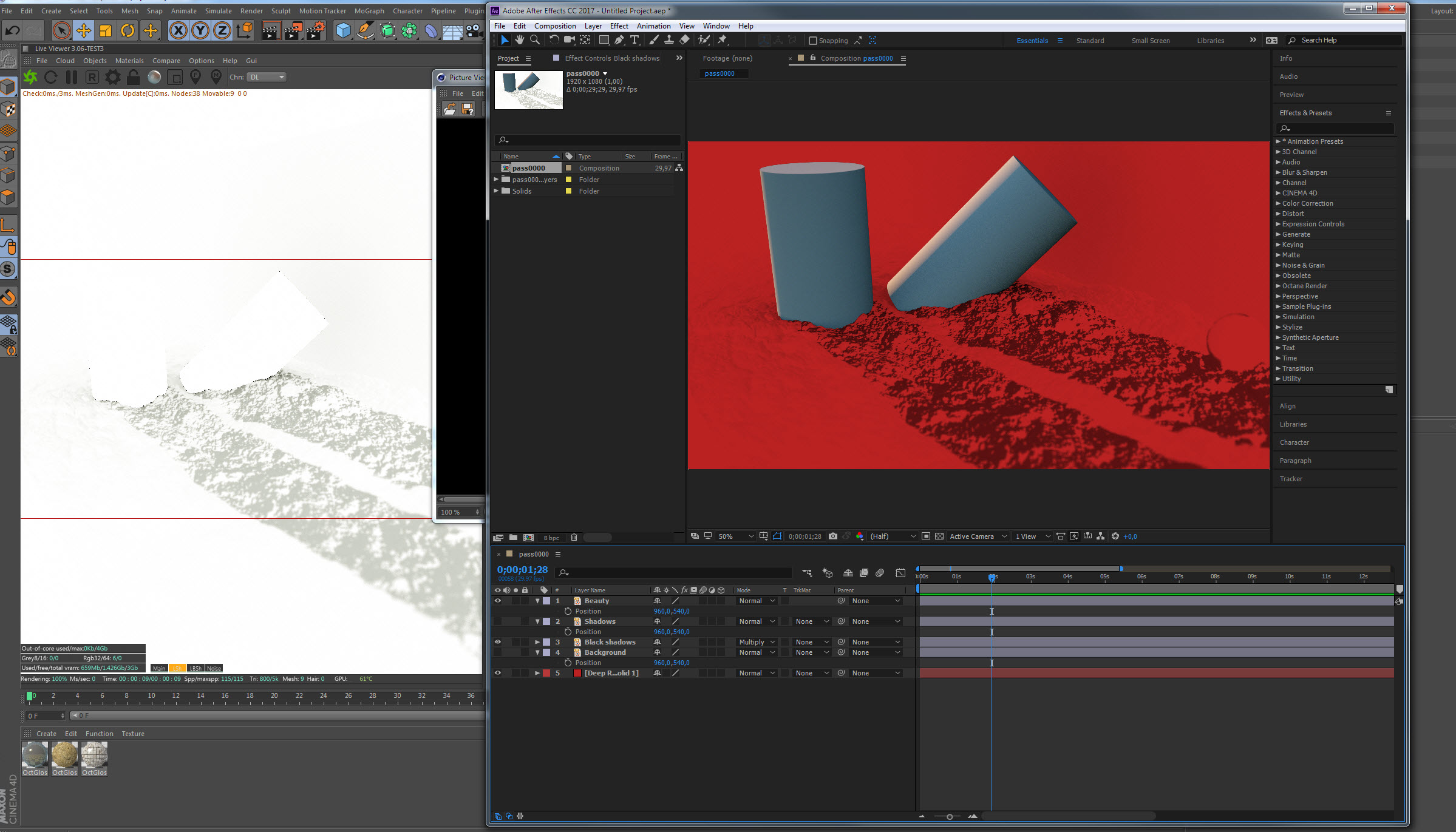Screen dimensions: 1456x832
Task: Switch to Standard workspace
Action: [x=1090, y=41]
